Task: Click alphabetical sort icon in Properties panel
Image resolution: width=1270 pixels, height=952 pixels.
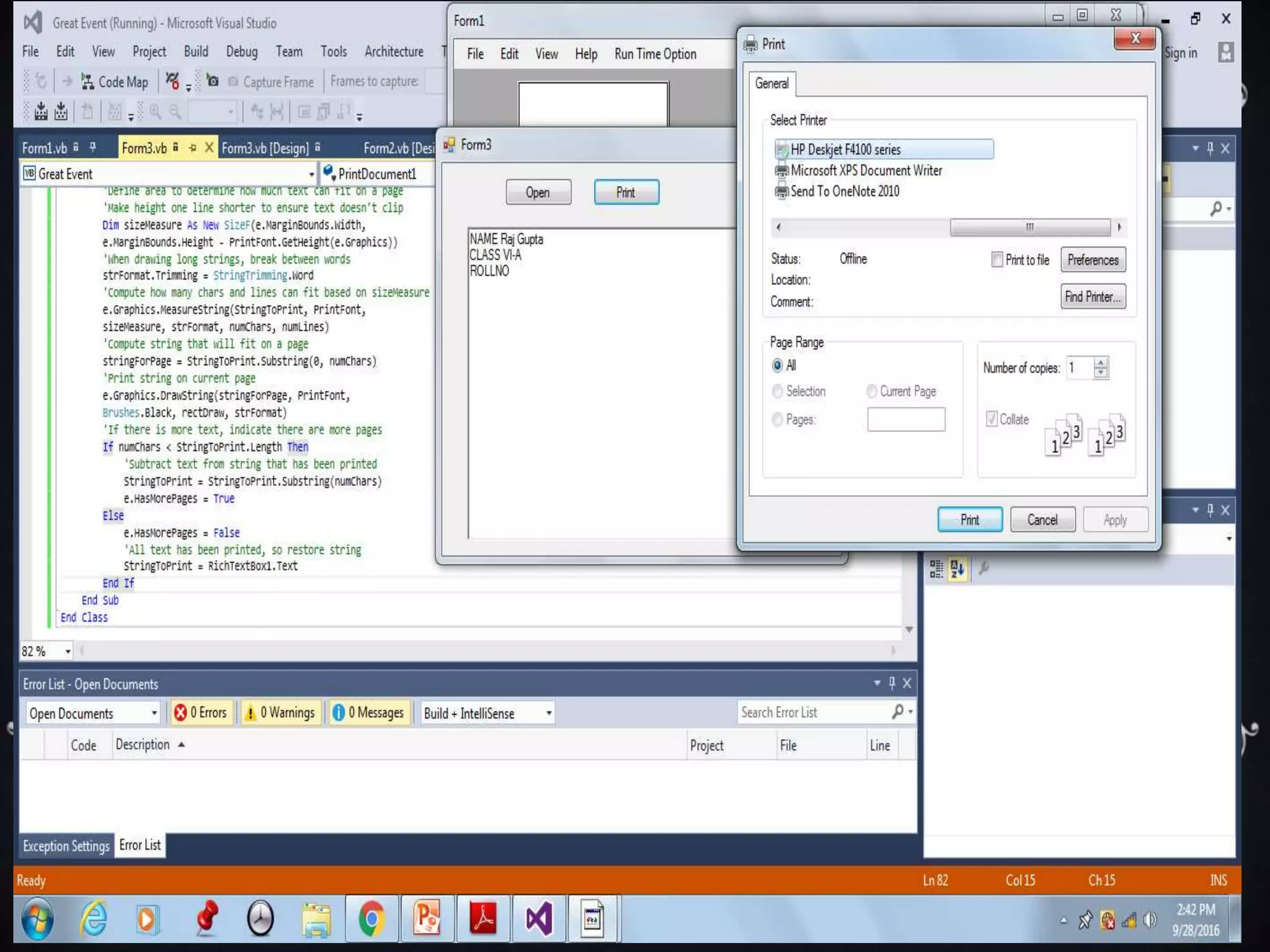Action: point(957,568)
